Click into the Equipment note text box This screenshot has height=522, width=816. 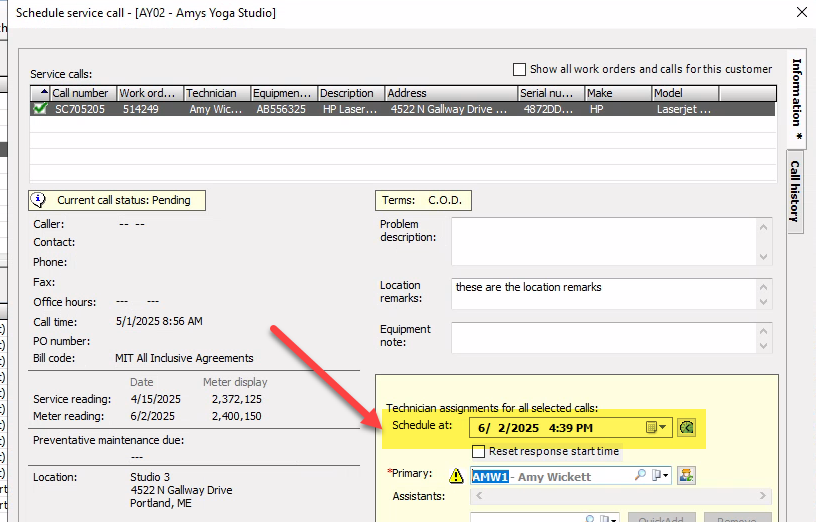[604, 338]
